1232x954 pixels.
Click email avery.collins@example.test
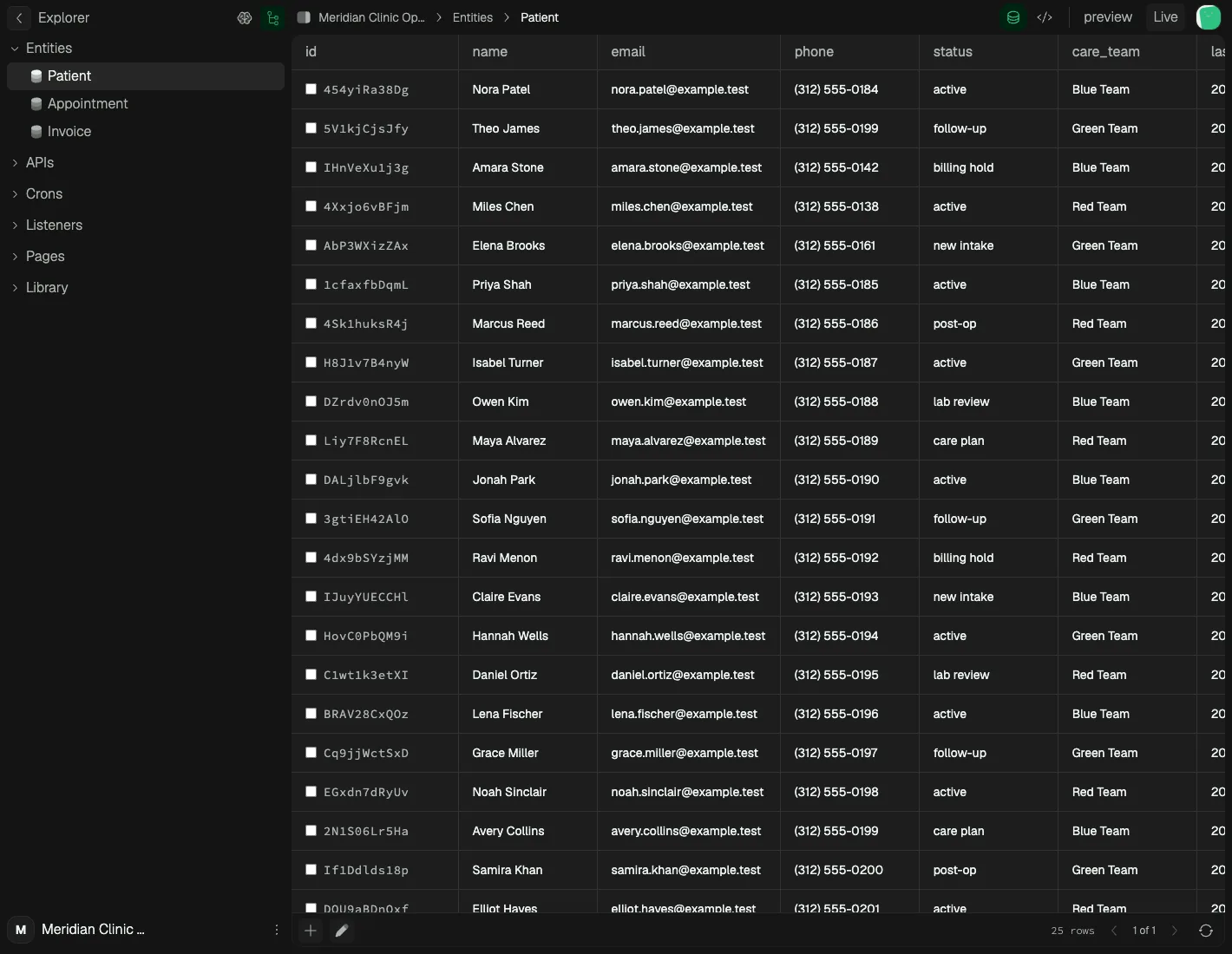(685, 831)
